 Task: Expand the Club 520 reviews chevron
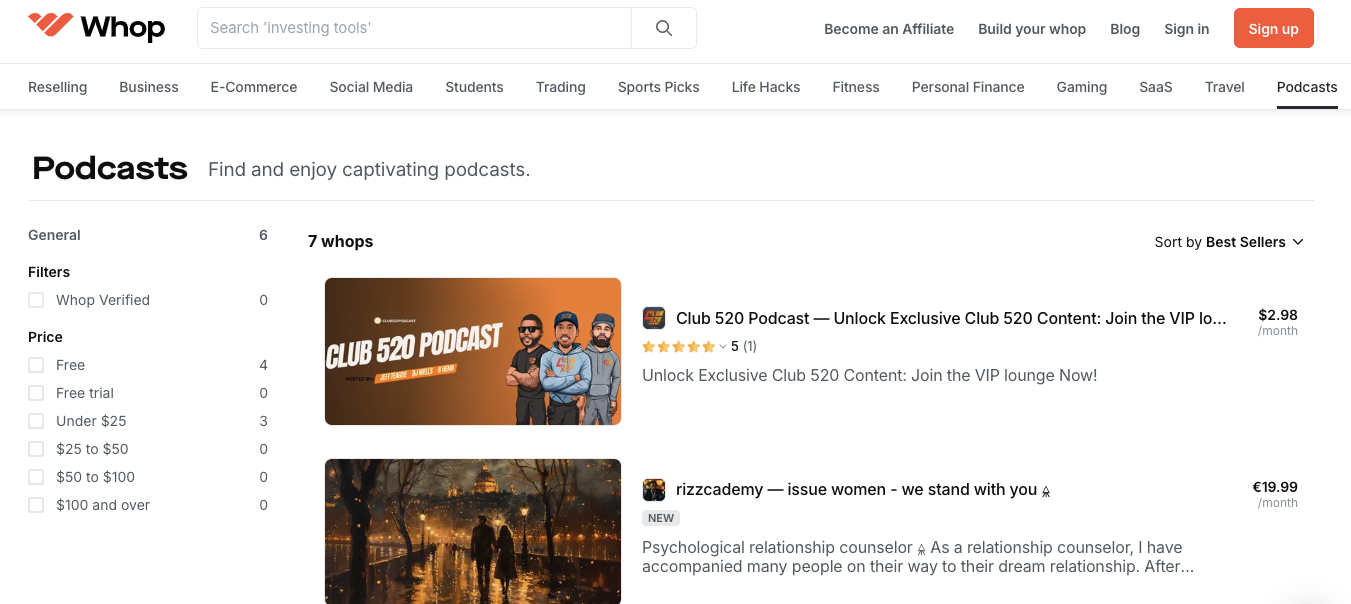click(x=725, y=346)
